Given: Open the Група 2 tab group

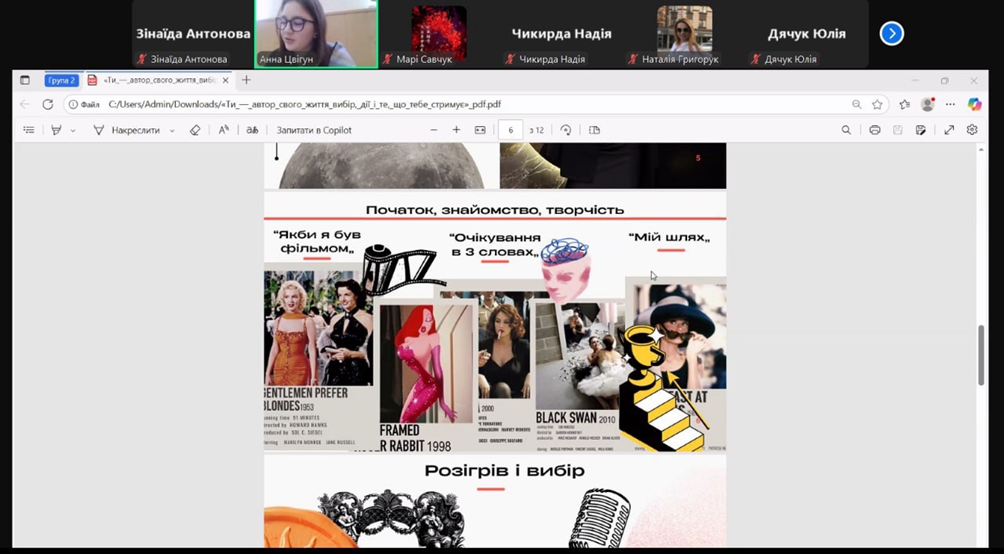Looking at the screenshot, I should (62, 80).
